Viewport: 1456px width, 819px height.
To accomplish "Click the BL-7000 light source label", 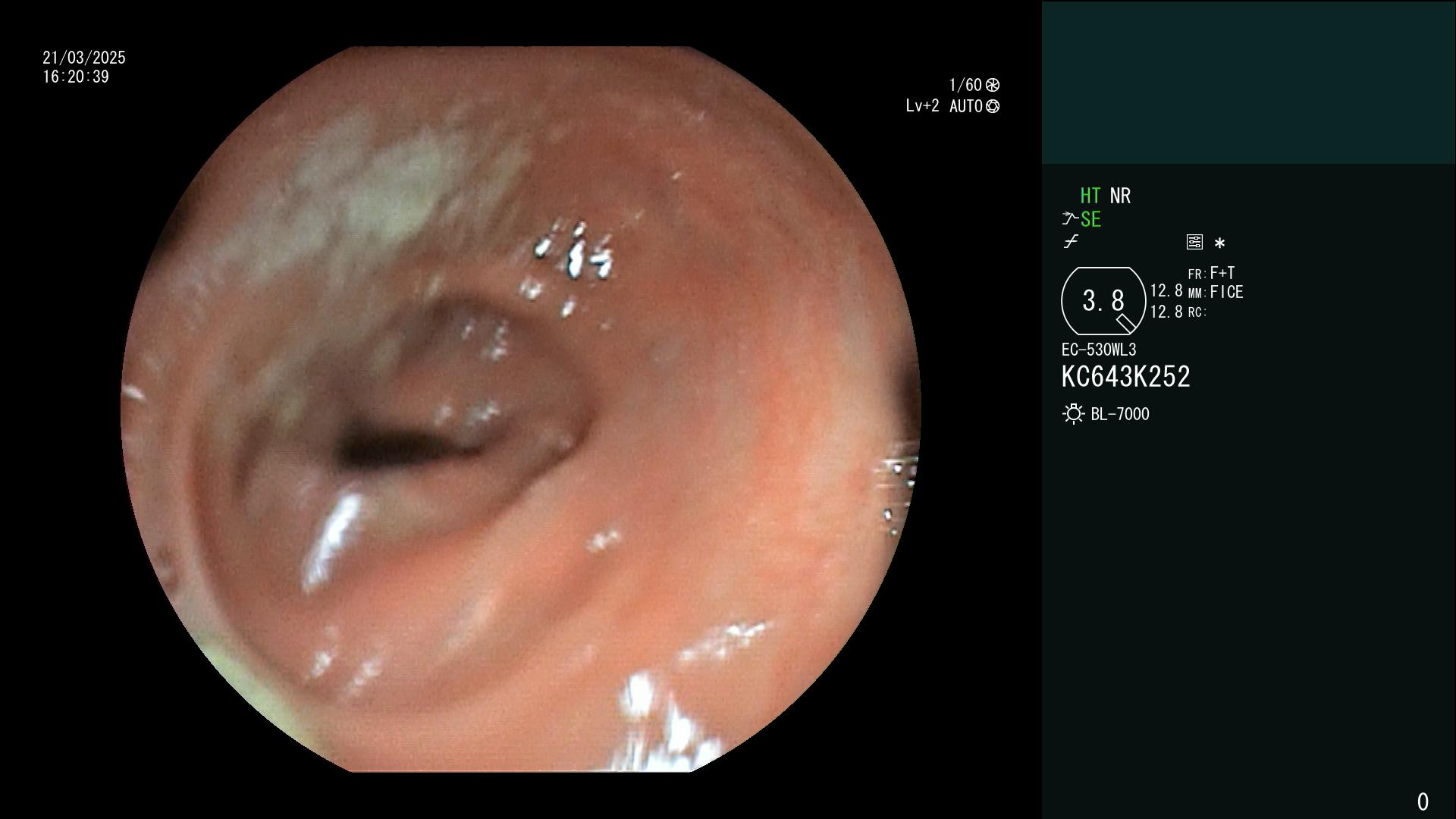I will click(x=1120, y=415).
